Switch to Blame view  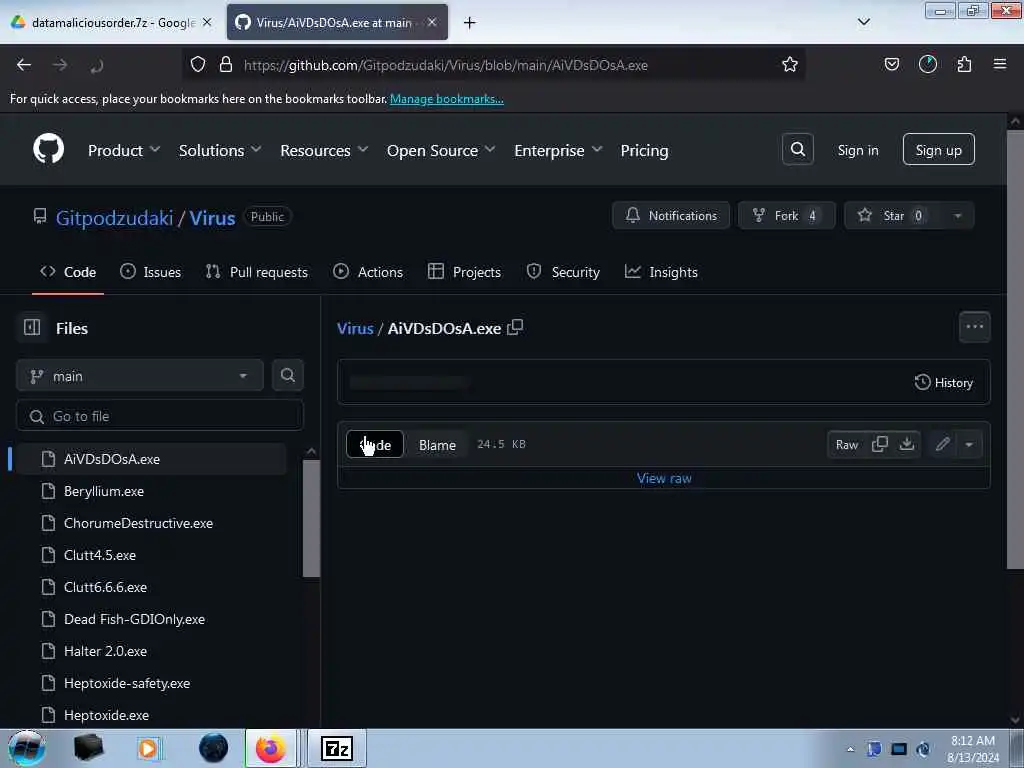coord(437,445)
